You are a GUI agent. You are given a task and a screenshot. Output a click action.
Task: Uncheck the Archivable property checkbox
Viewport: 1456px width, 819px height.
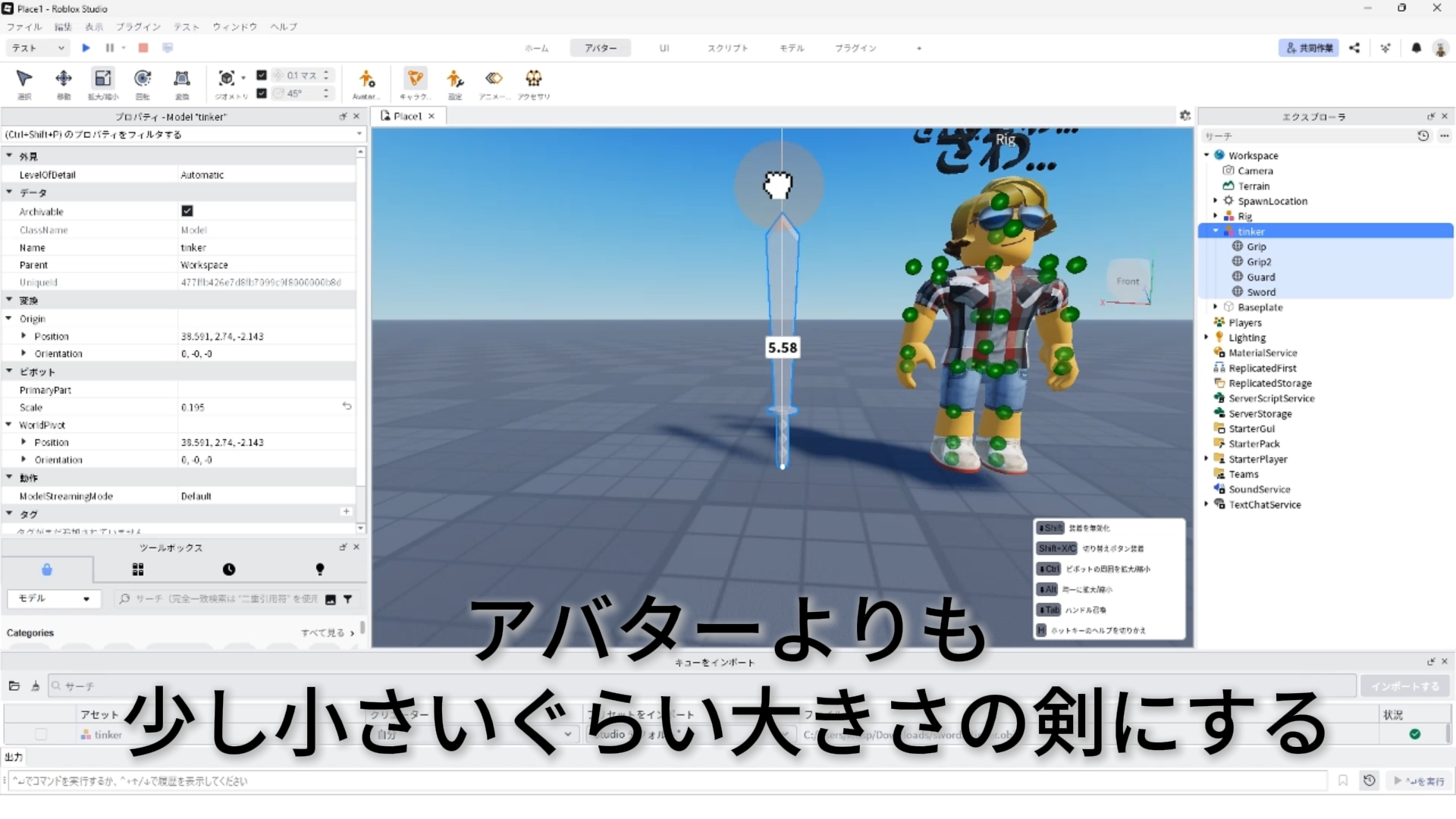tap(187, 211)
